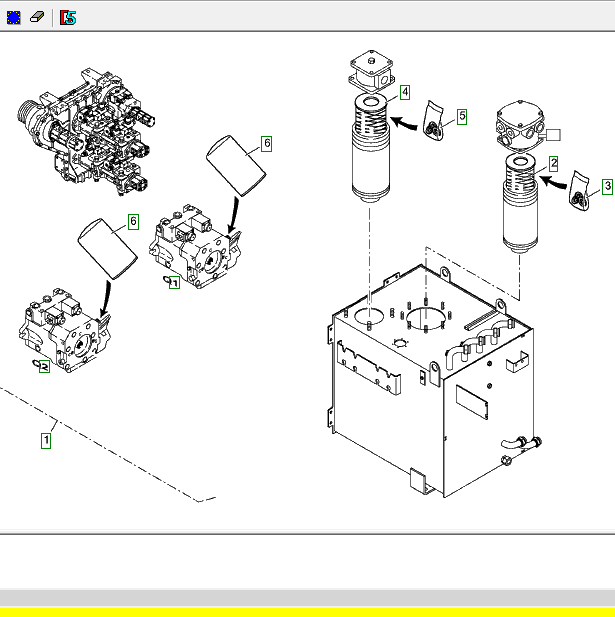615x617 pixels.
Task: Click the yellow status bar at bottom
Action: pos(307,611)
